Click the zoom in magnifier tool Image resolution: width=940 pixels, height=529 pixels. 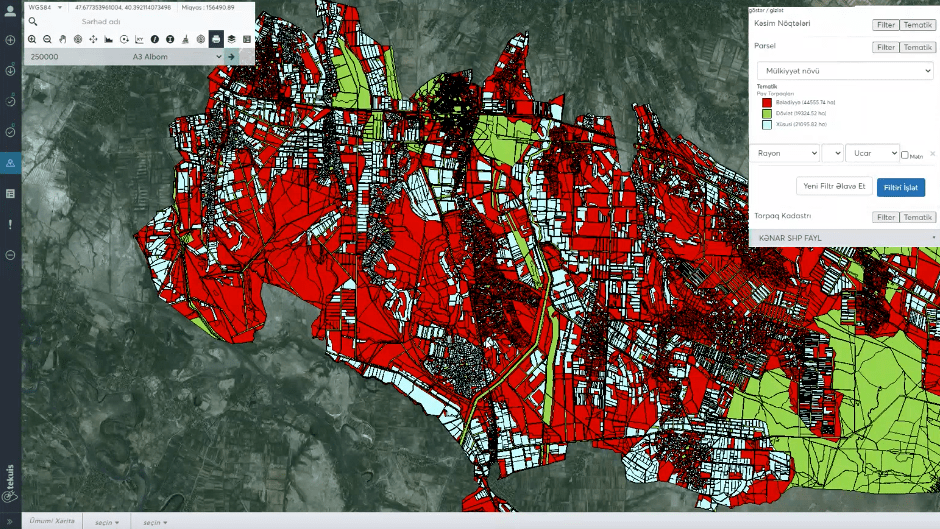32,39
